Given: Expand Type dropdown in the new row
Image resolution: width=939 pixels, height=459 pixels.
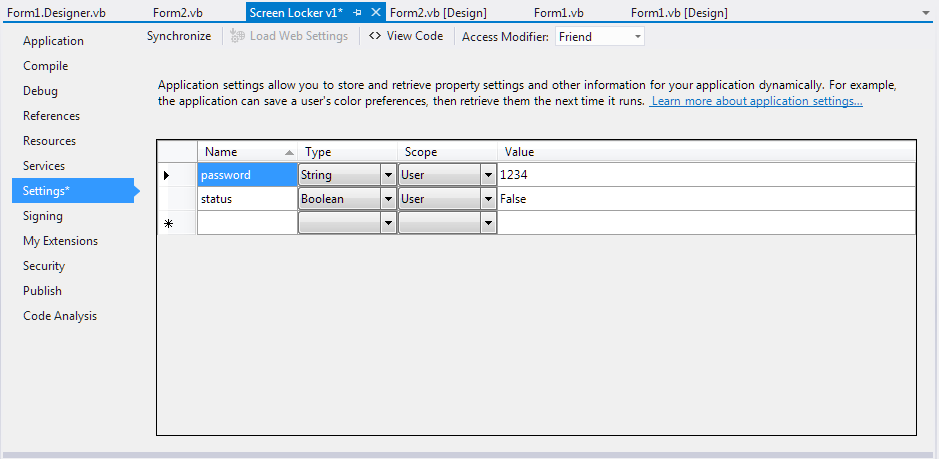Looking at the screenshot, I should point(388,223).
